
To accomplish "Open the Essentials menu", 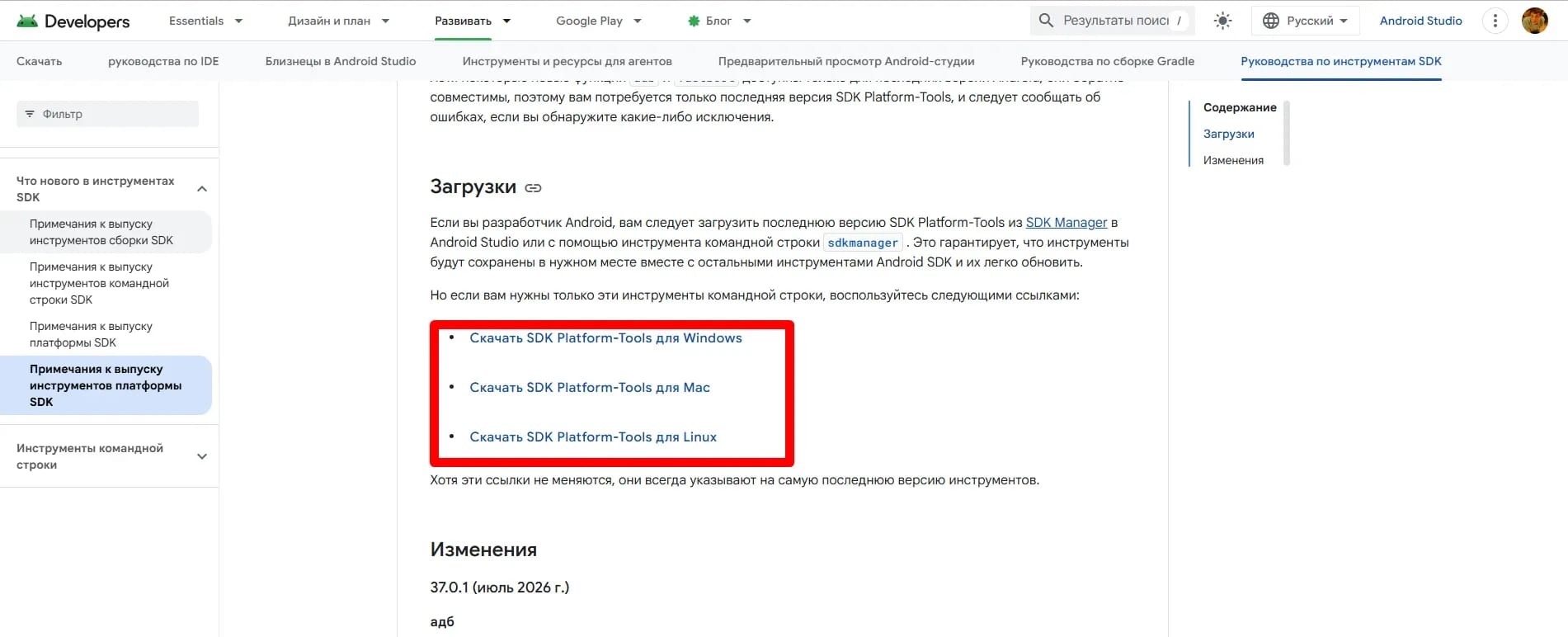I will click(x=196, y=21).
